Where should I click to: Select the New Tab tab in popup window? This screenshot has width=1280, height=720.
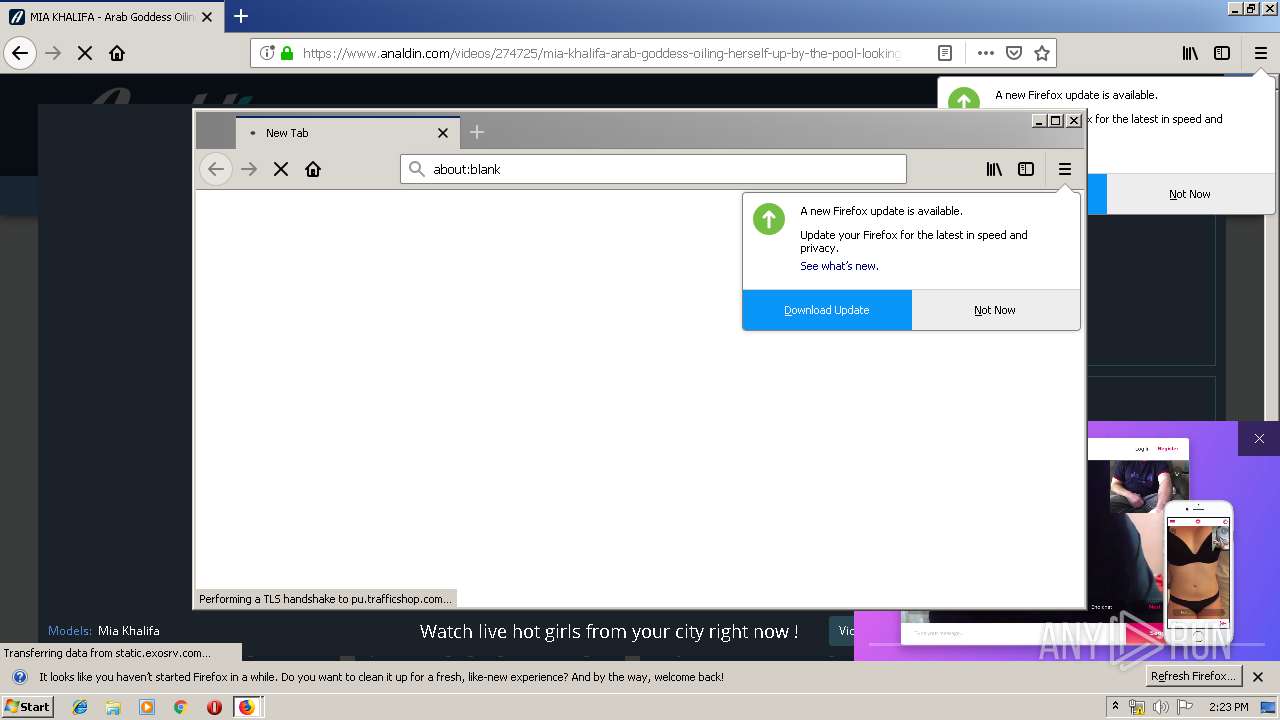[x=347, y=132]
